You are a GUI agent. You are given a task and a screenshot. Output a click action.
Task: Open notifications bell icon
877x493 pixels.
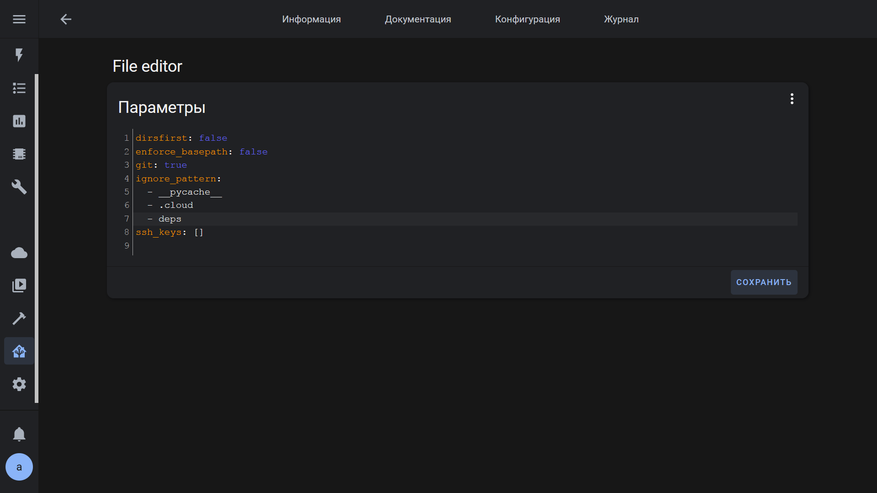19,434
